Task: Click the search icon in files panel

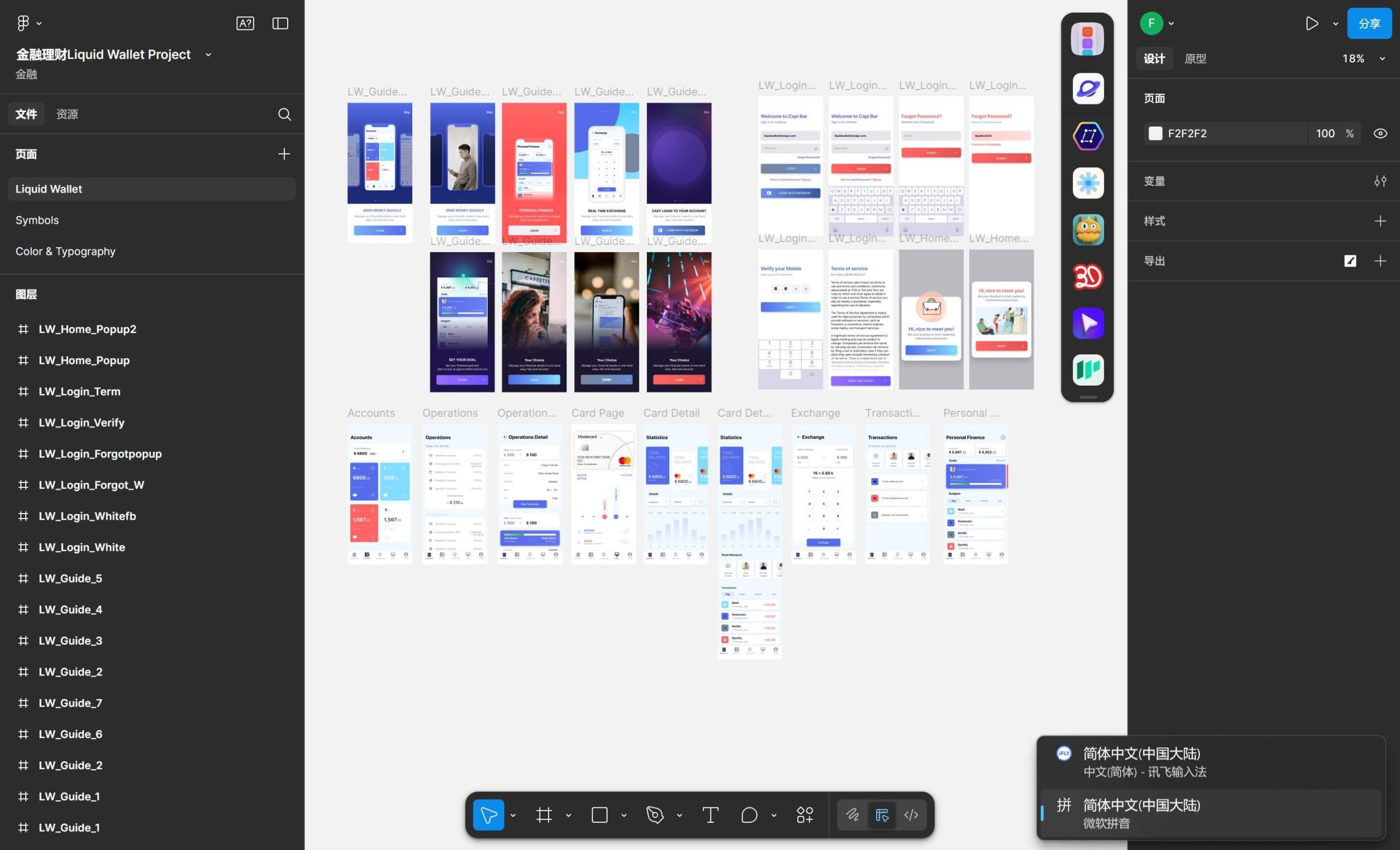Action: pos(285,114)
